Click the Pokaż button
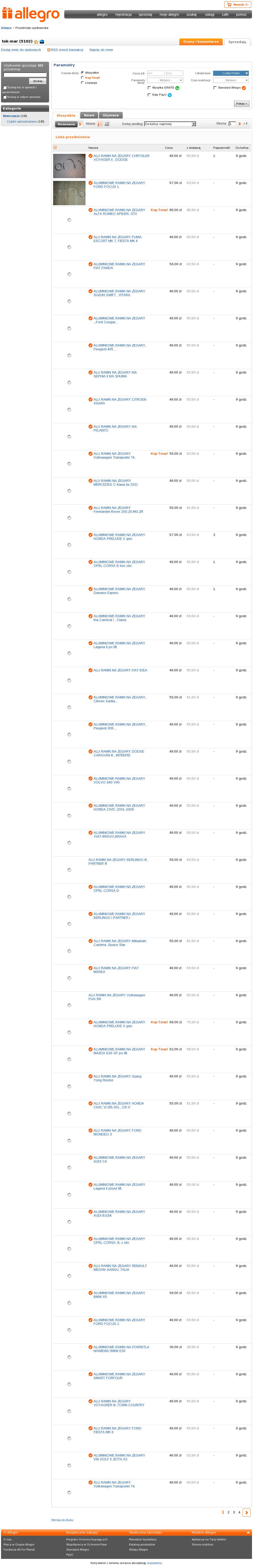Image resolution: width=253 pixels, height=1568 pixels. point(241,103)
